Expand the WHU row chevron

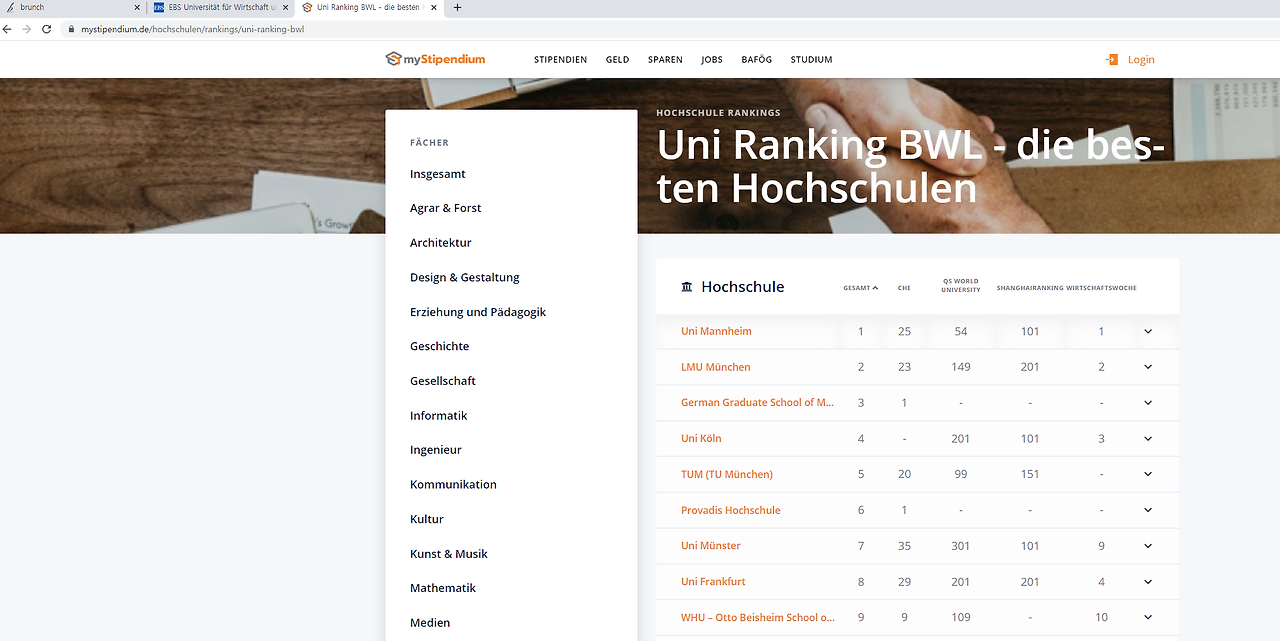(1148, 617)
